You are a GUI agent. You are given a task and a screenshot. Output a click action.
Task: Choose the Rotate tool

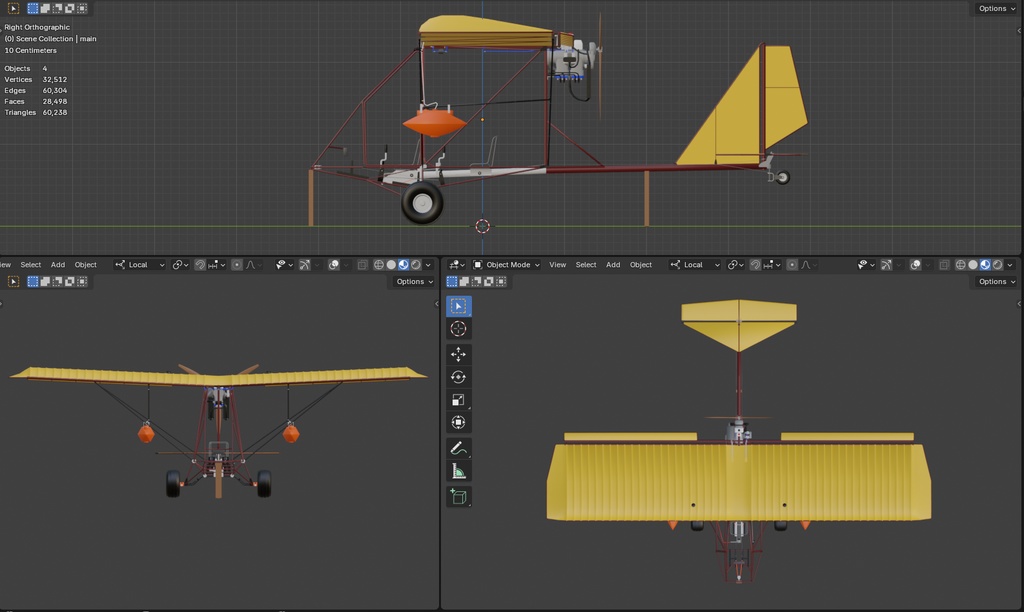point(458,377)
